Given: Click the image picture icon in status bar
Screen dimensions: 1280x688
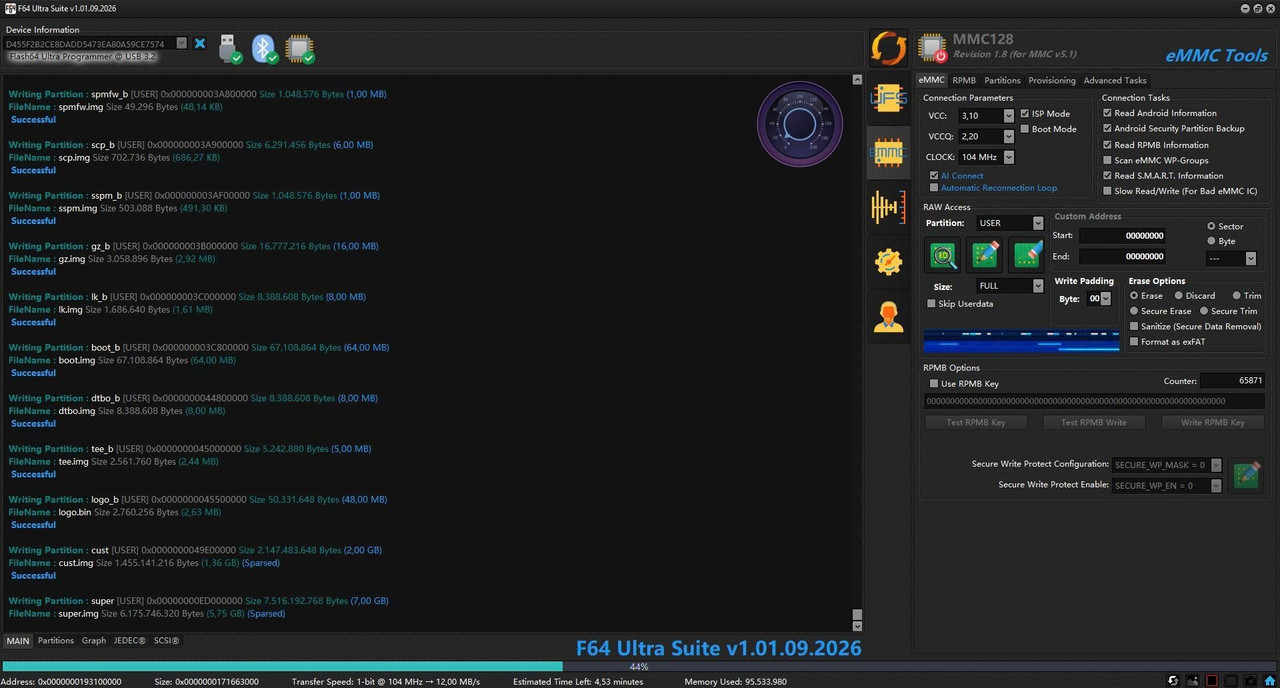Looking at the screenshot, I should [1192, 681].
